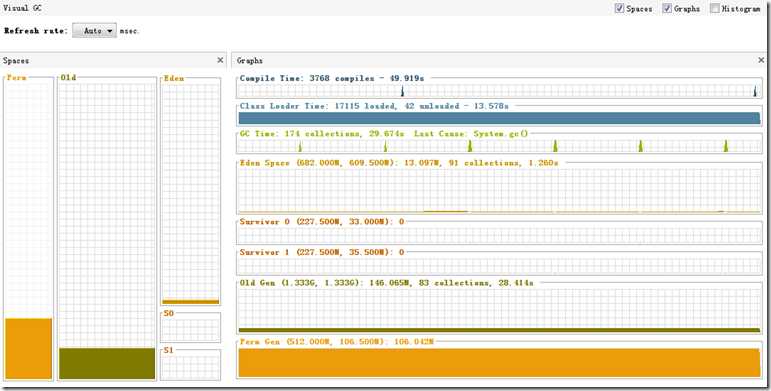Click the Compile Time label

point(332,78)
